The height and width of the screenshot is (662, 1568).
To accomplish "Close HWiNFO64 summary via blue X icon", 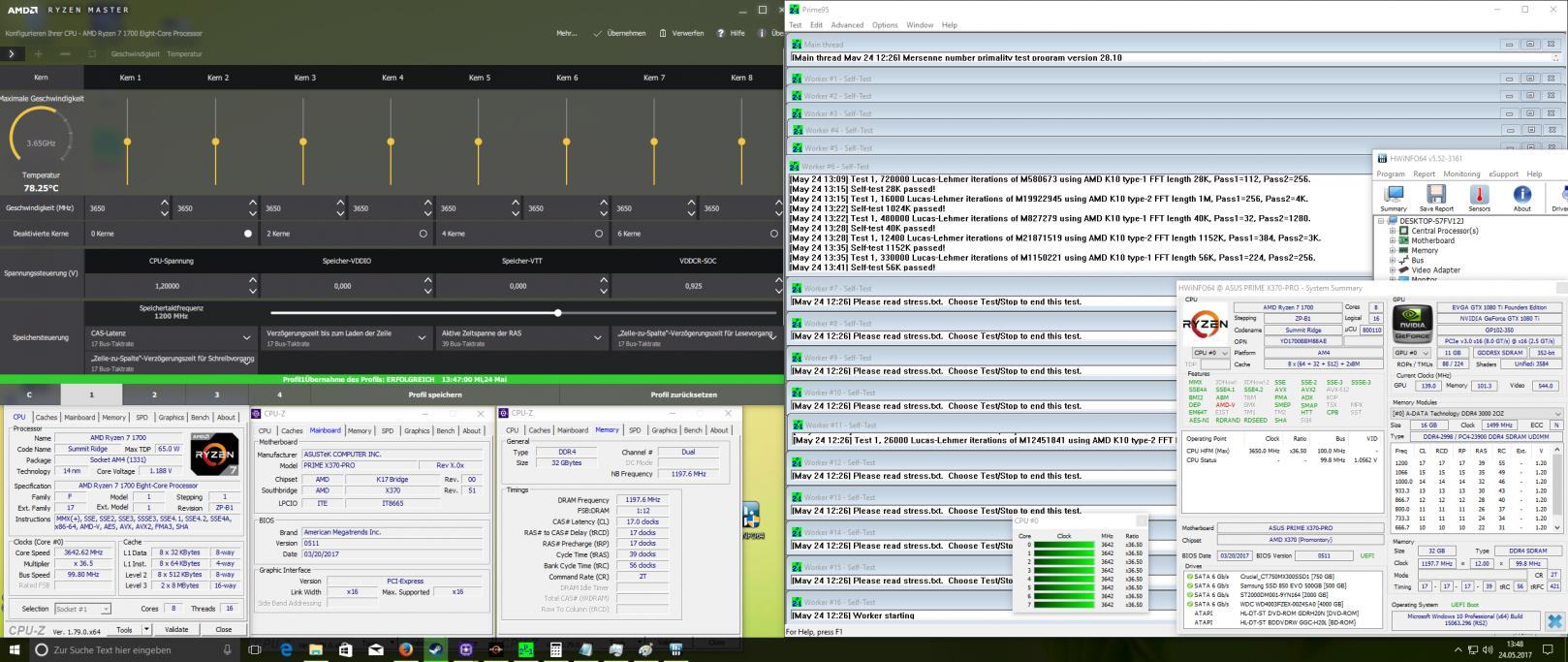I will click(1554, 621).
